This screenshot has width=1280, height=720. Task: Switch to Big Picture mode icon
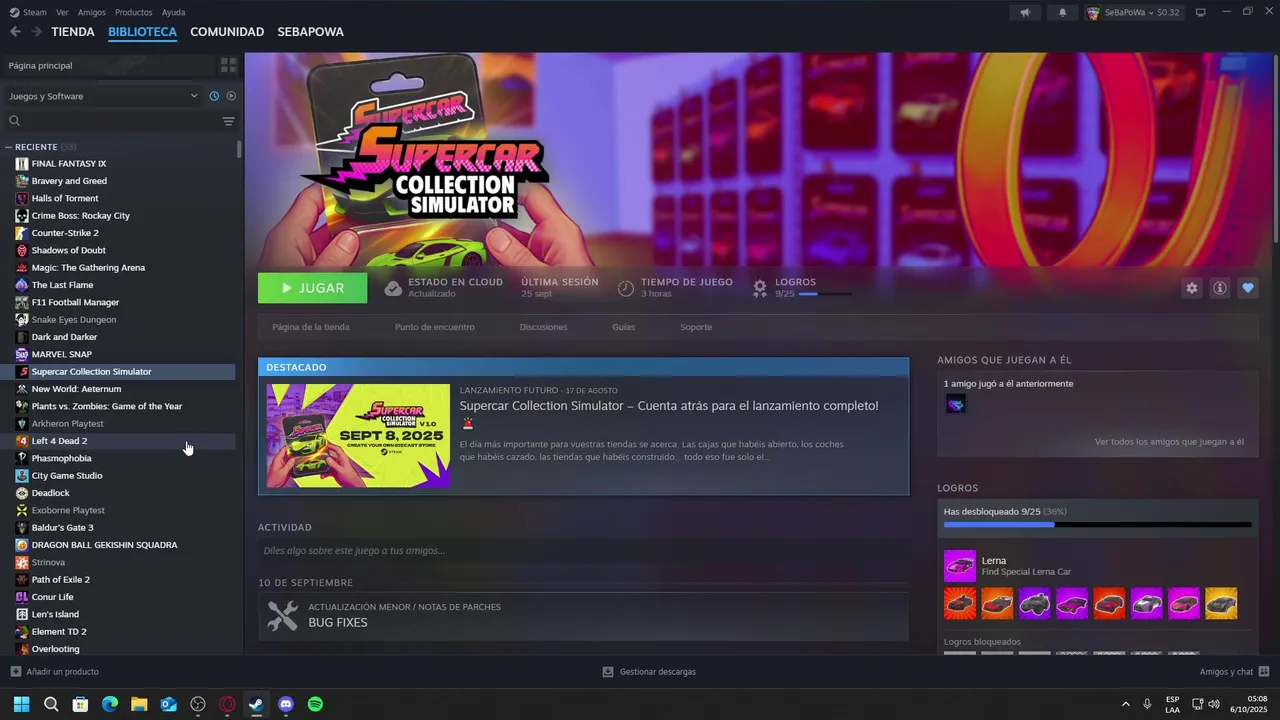1201,12
